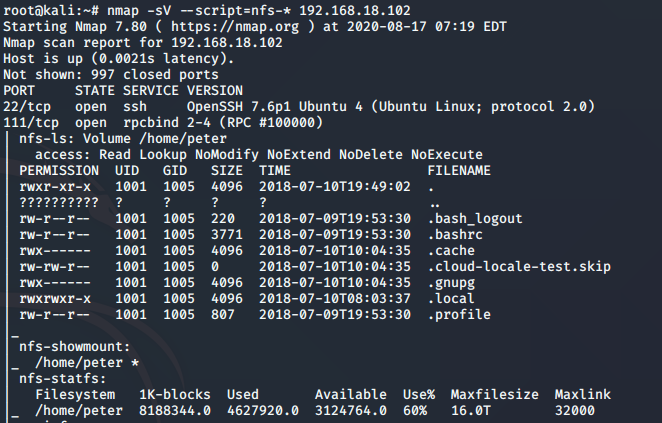The image size is (662, 423).
Task: Click the /home/peter * export line
Action: coord(87,363)
